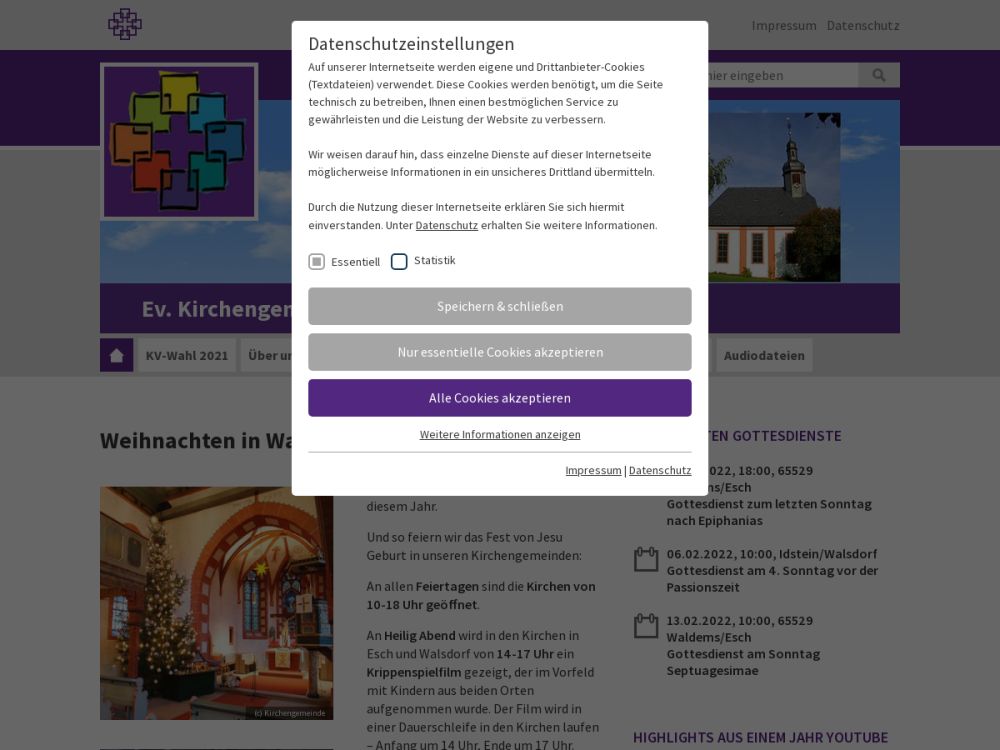The height and width of the screenshot is (750, 1000).
Task: Click calendar icon for 06.02.2022 service
Action: tap(646, 559)
